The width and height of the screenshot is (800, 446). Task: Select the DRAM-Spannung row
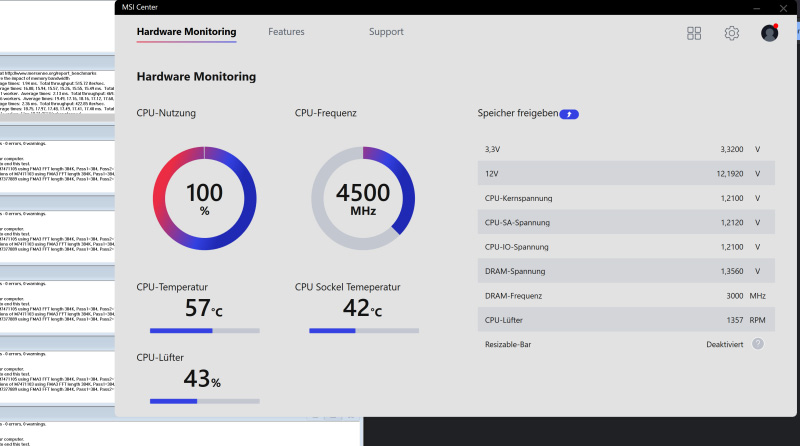tap(626, 271)
